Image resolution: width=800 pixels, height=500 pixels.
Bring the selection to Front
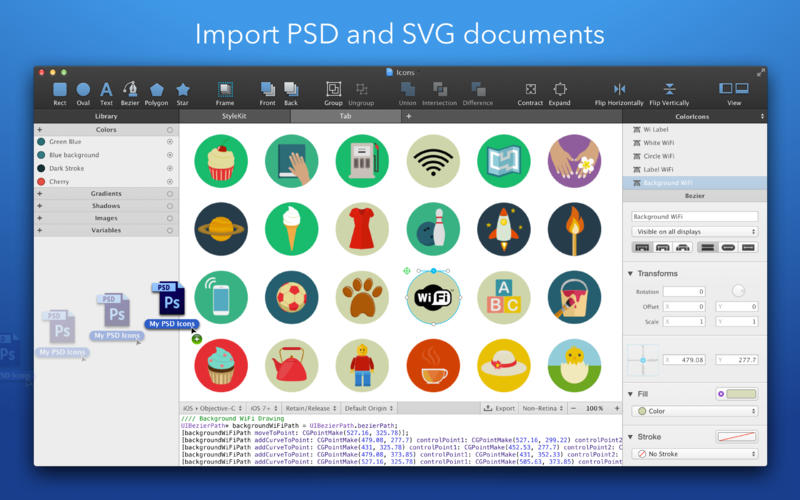(267, 93)
